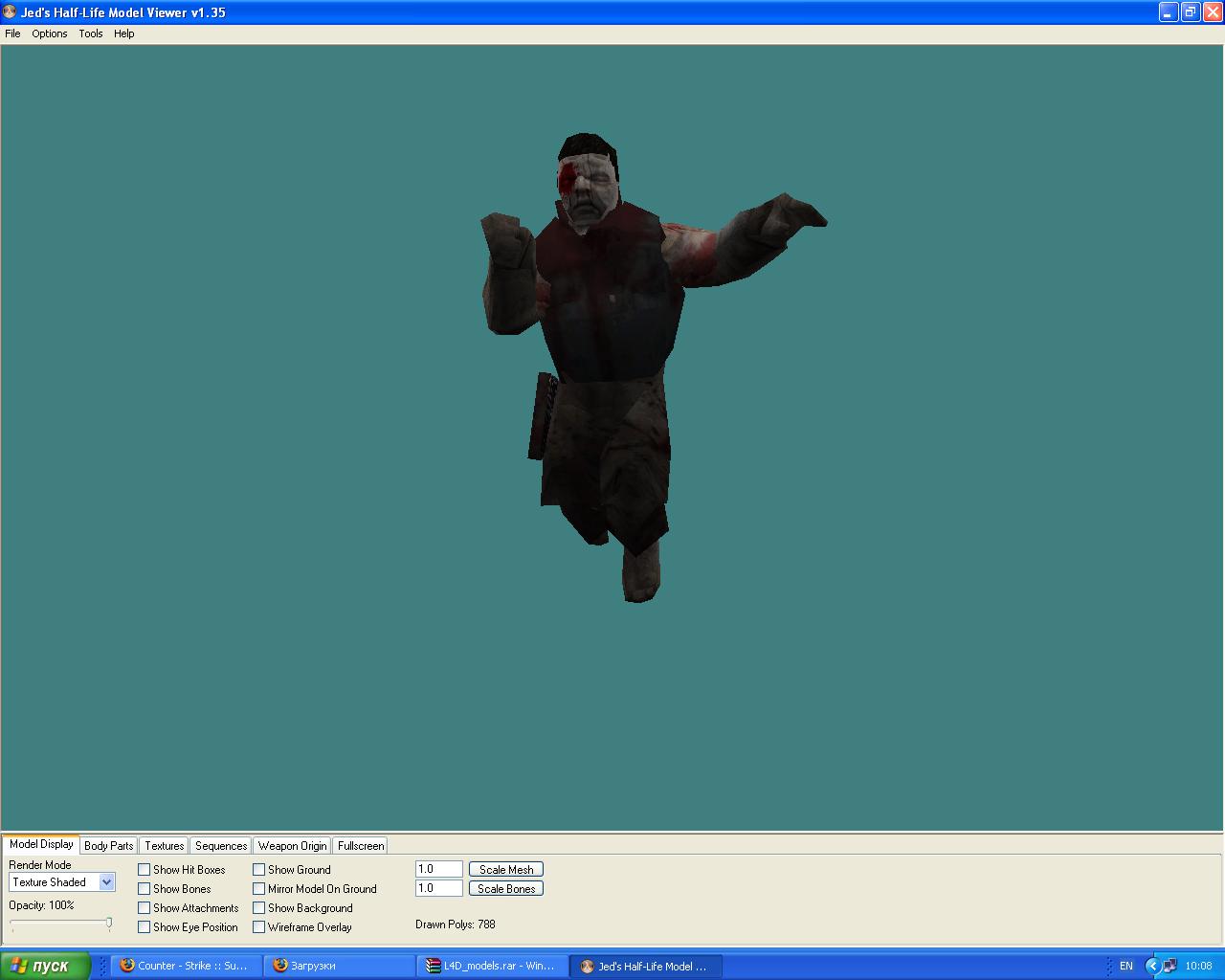This screenshot has width=1225, height=980.
Task: Click the Scale Bones value field
Action: 439,888
